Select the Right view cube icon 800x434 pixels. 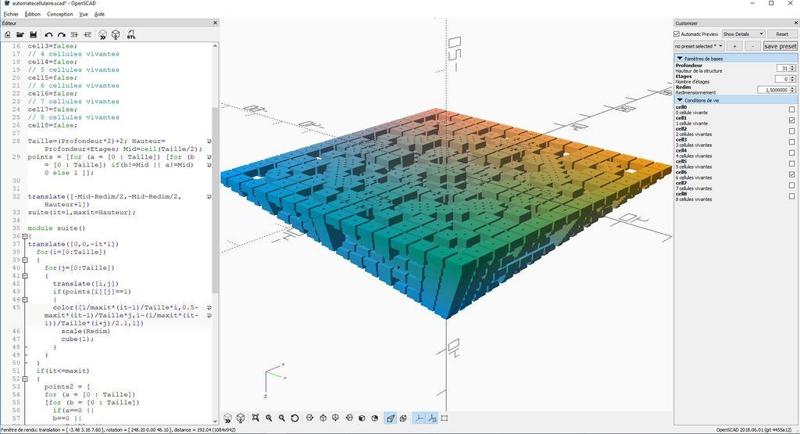310,418
